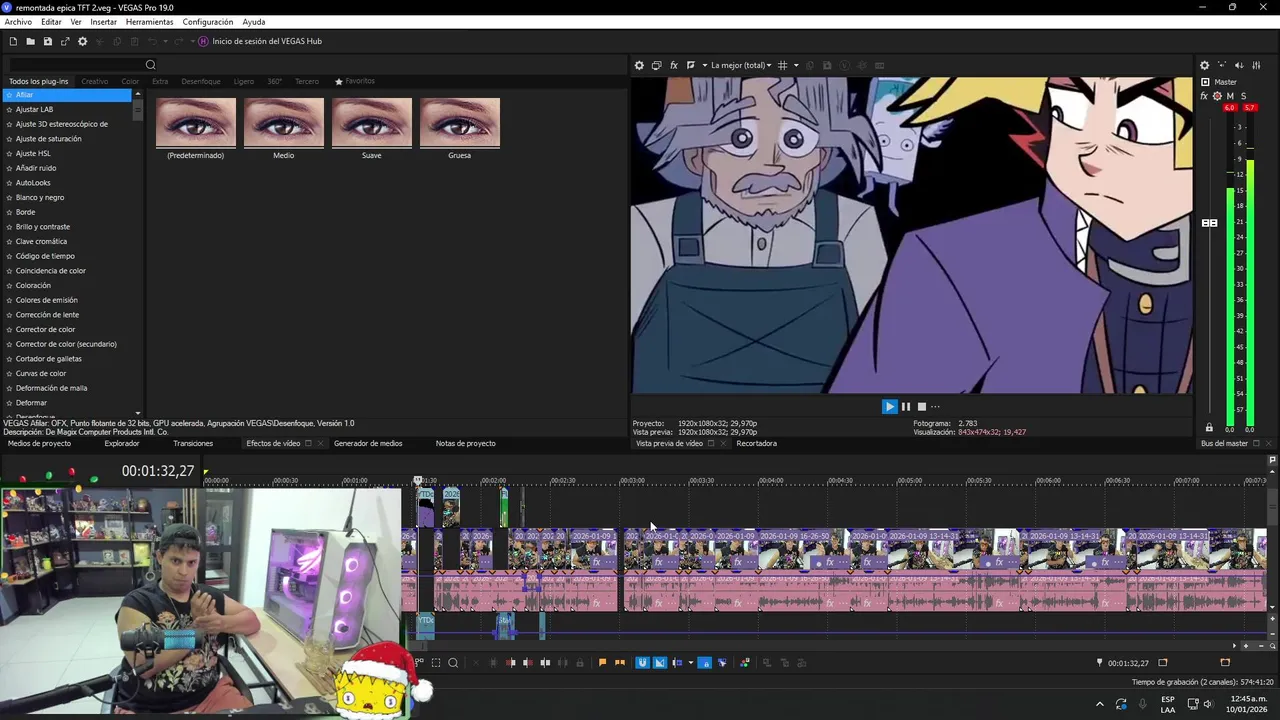This screenshot has width=1280, height=720.
Task: Switch to the Recortadora tab
Action: pos(756,443)
